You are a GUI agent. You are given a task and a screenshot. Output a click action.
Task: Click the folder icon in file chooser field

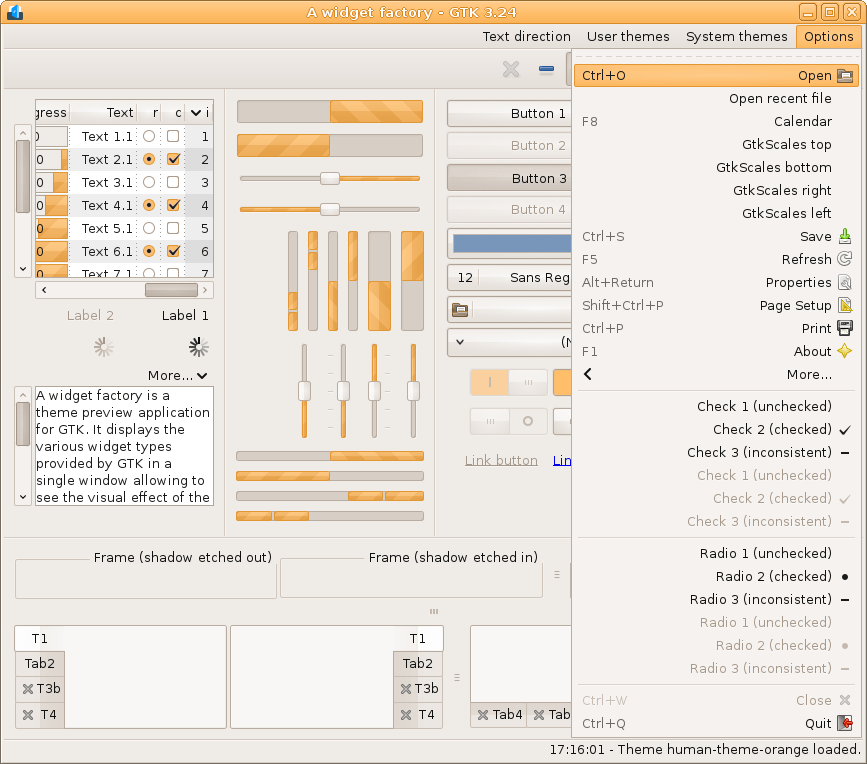460,310
